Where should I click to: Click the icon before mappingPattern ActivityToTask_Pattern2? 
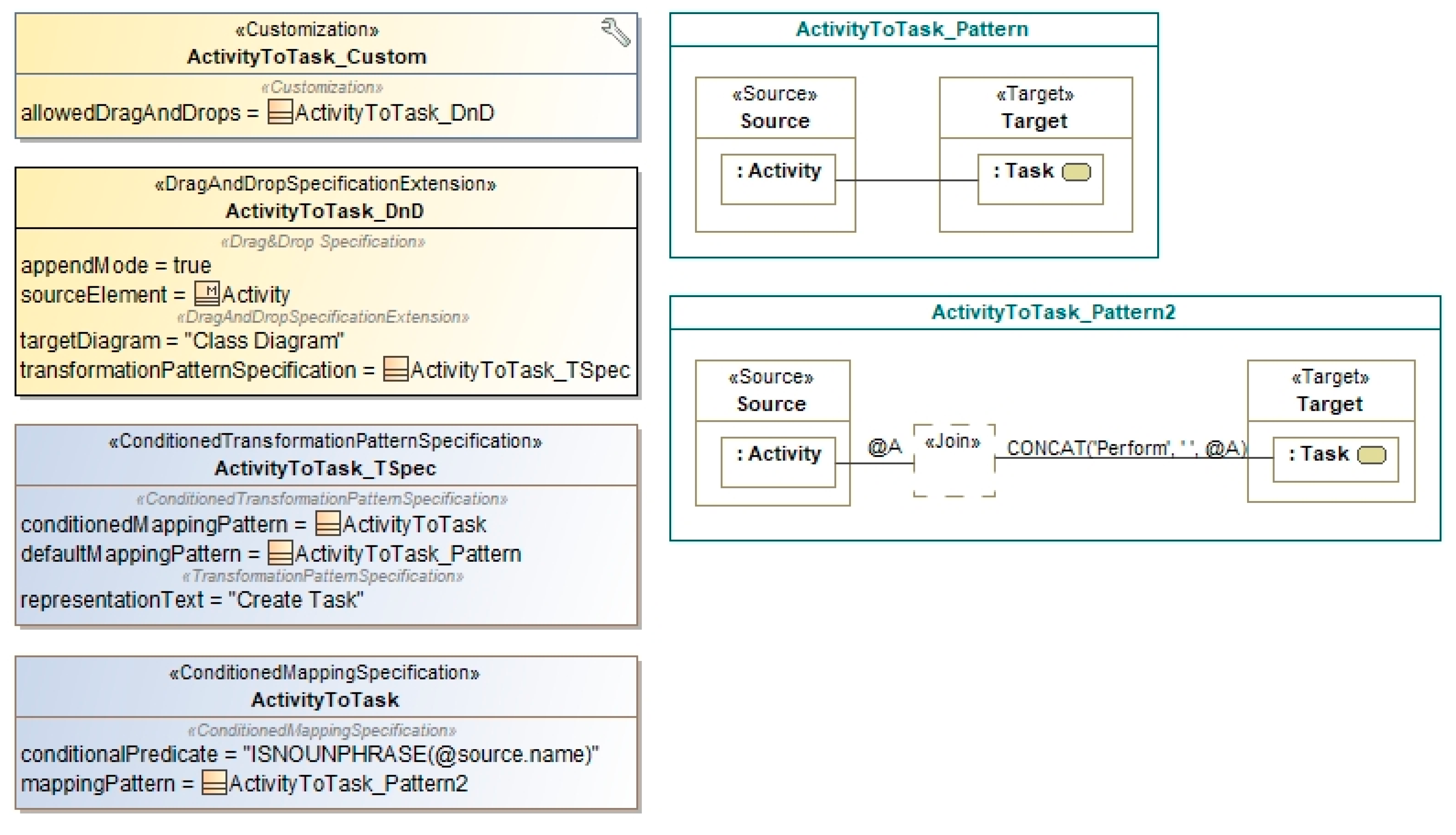click(214, 783)
